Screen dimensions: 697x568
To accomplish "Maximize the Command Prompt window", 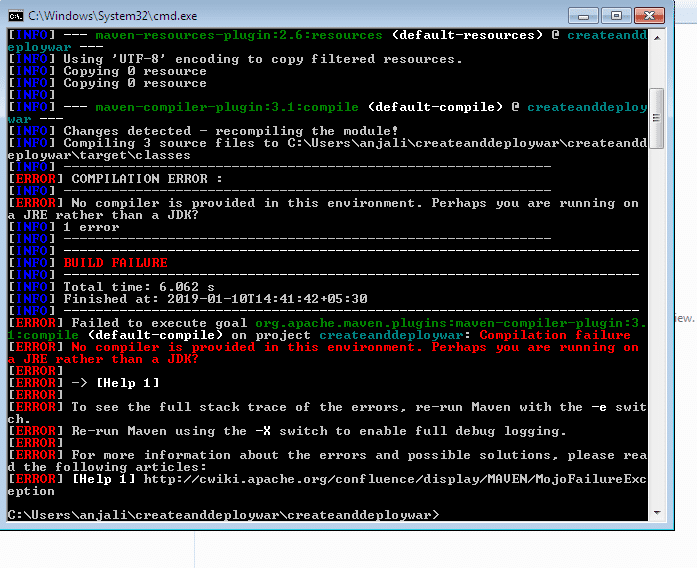I will (615, 15).
